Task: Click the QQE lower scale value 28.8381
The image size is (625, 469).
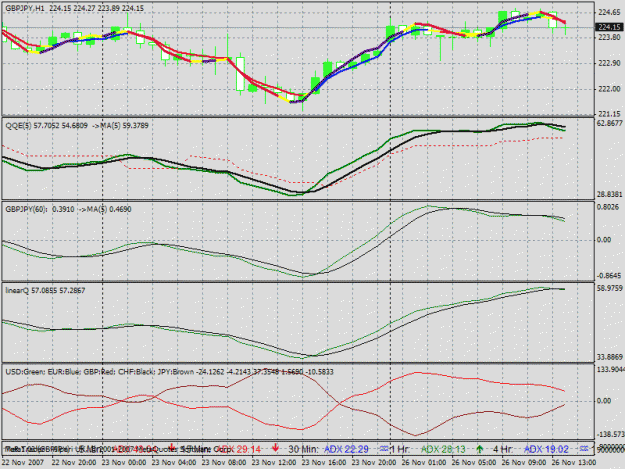Action: point(609,194)
